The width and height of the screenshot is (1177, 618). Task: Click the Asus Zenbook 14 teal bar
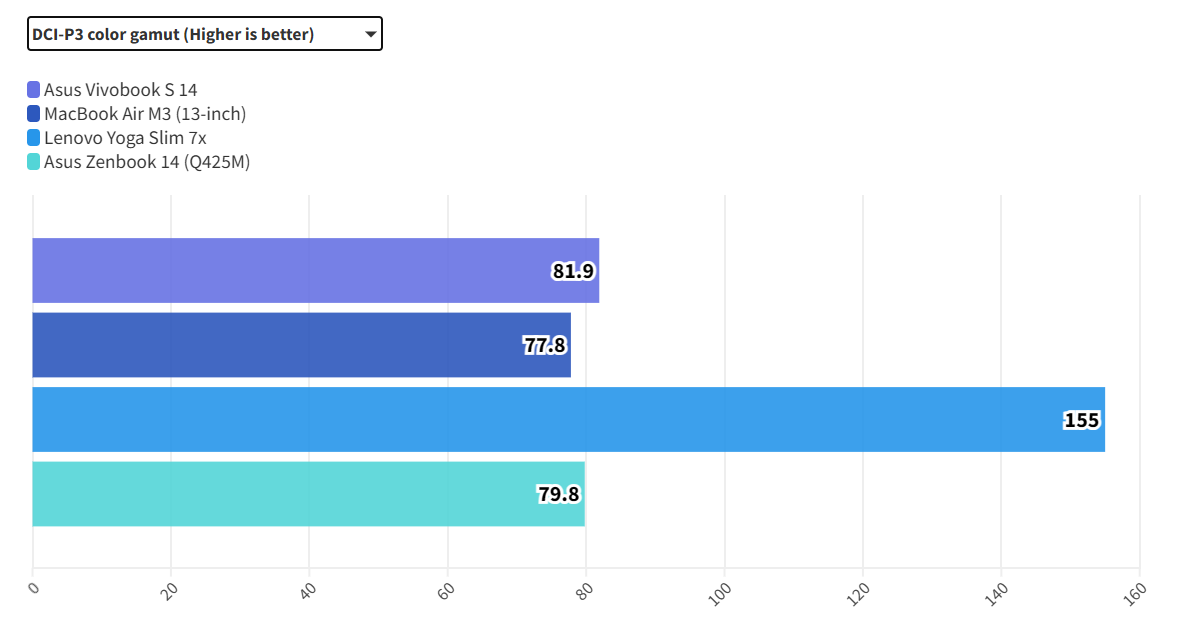pyautogui.click(x=280, y=494)
